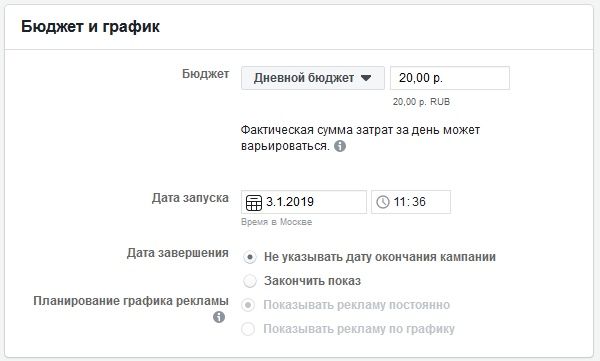Viewport: 600px width, 361px height.
Task: Click the 'Бюджет и график' section heading
Action: (x=90, y=26)
